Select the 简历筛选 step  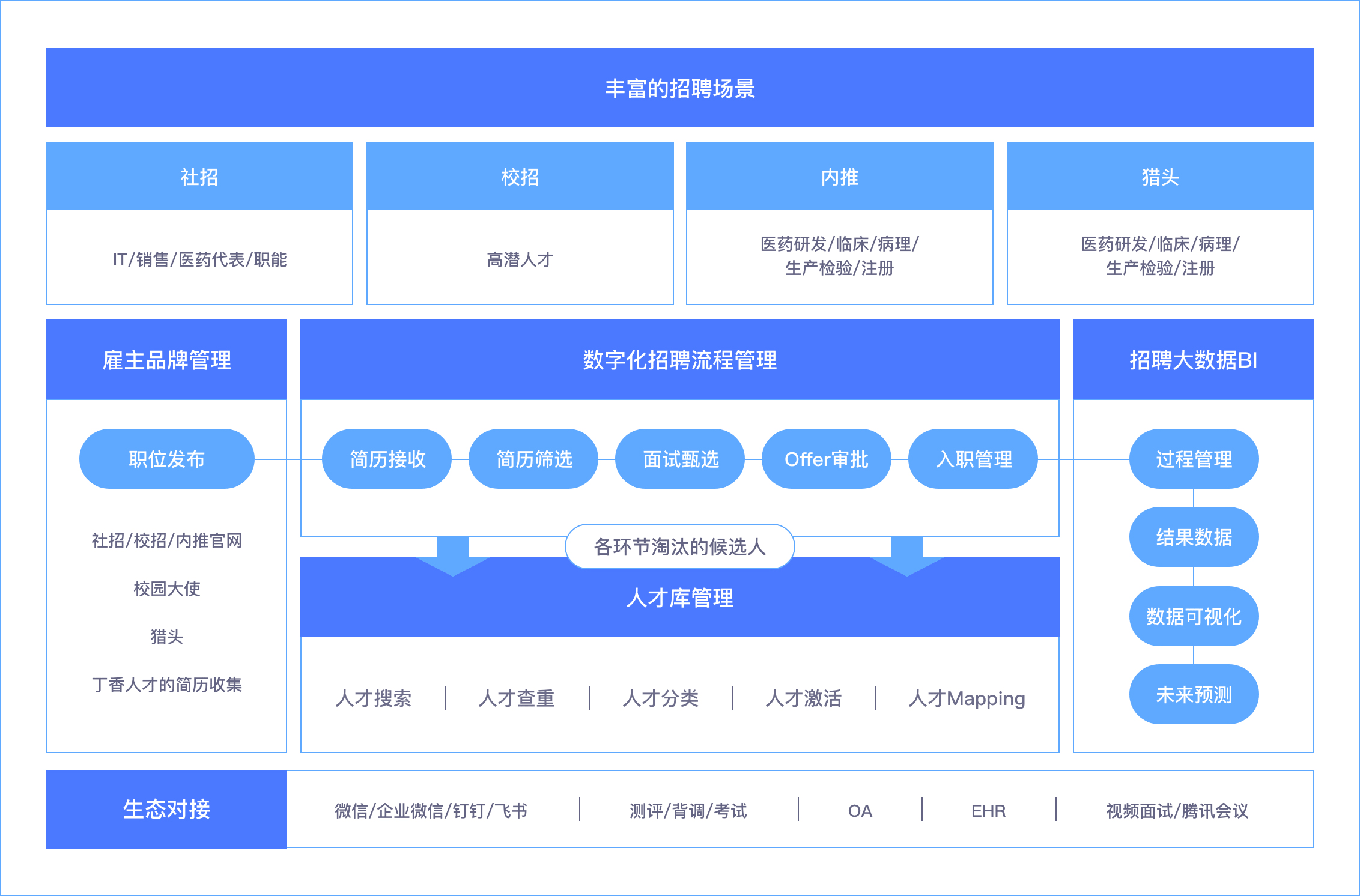pos(533,459)
